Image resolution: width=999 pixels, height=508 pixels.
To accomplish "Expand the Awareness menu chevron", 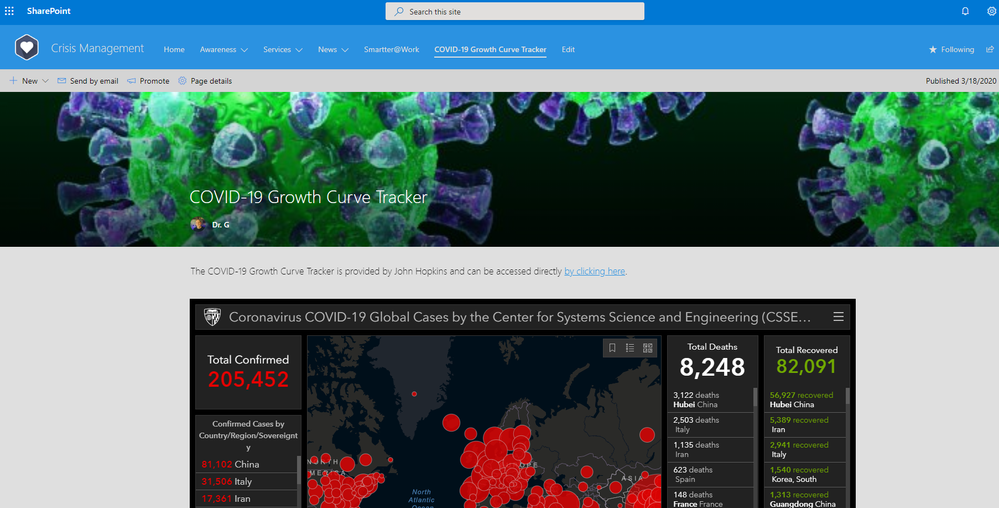I will [x=244, y=50].
